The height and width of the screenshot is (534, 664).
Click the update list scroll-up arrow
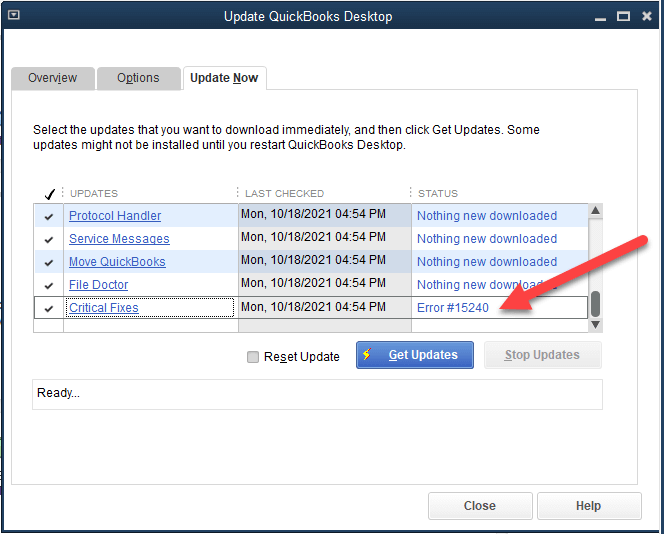(x=595, y=210)
